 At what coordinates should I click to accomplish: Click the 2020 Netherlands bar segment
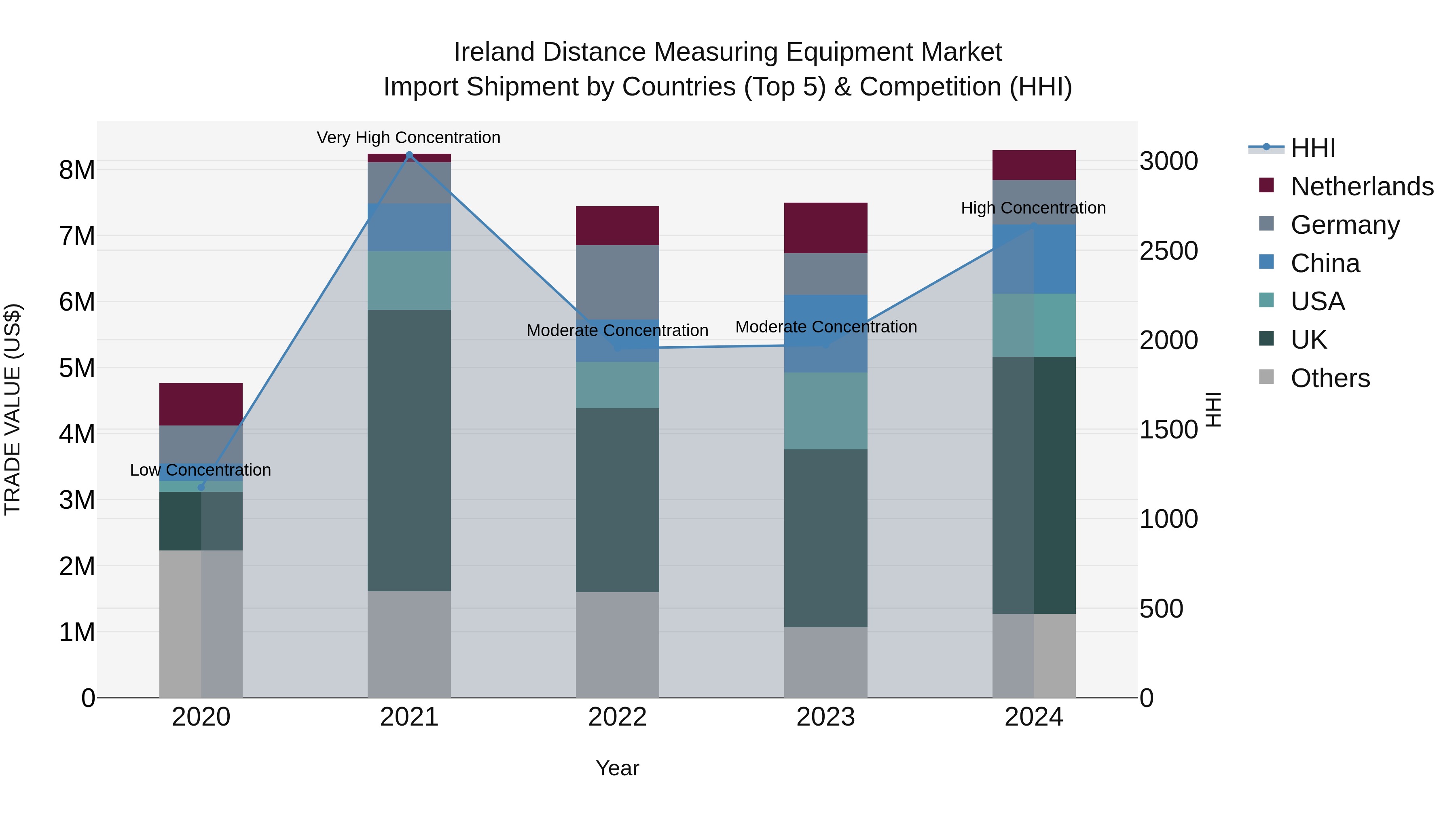point(201,404)
